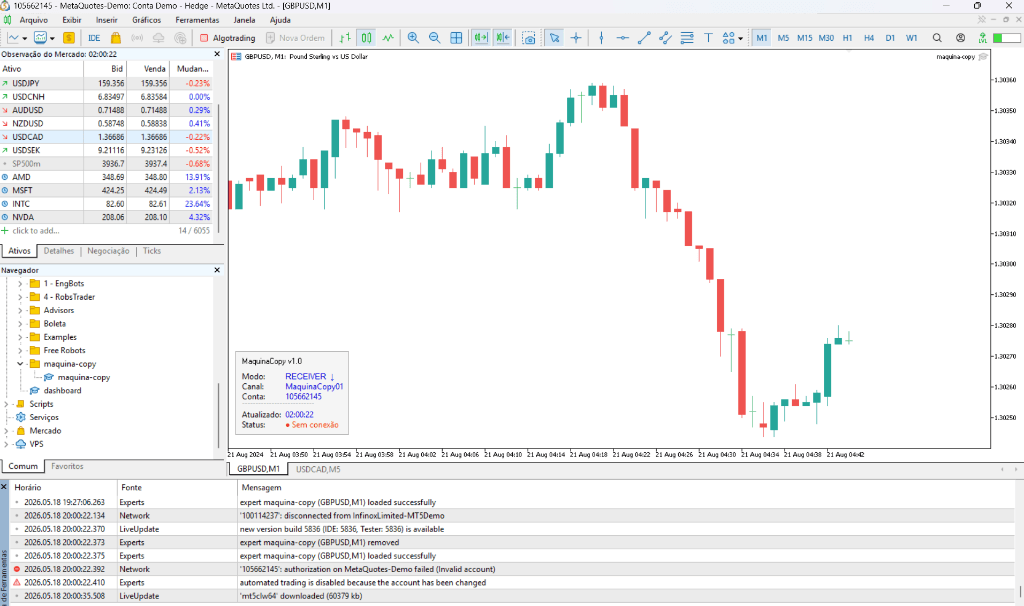Switch to candlestick chart type
Screen dimensions: 1024x606
tap(366, 38)
